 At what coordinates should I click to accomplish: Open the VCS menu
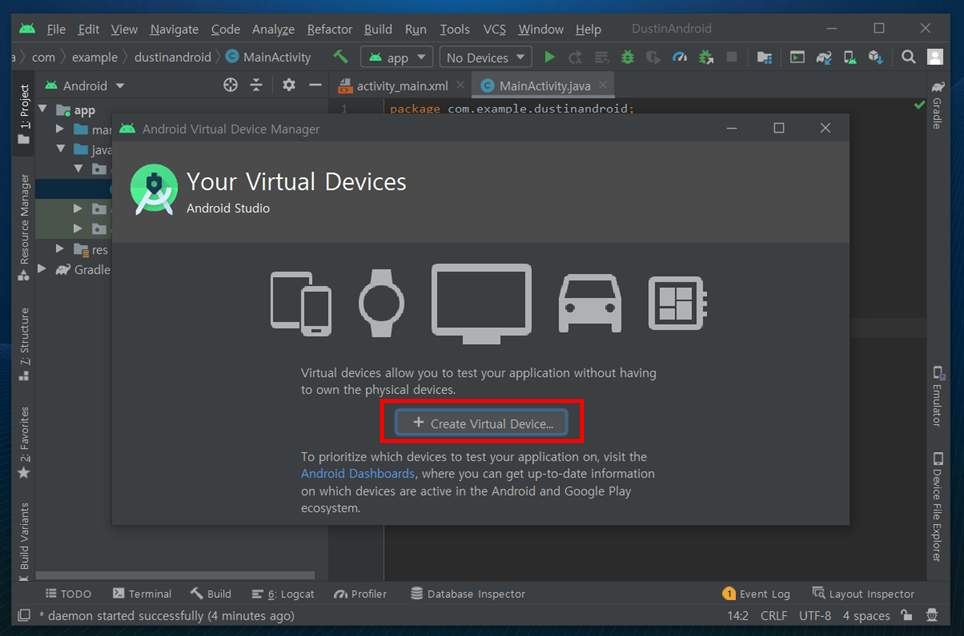[x=494, y=29]
